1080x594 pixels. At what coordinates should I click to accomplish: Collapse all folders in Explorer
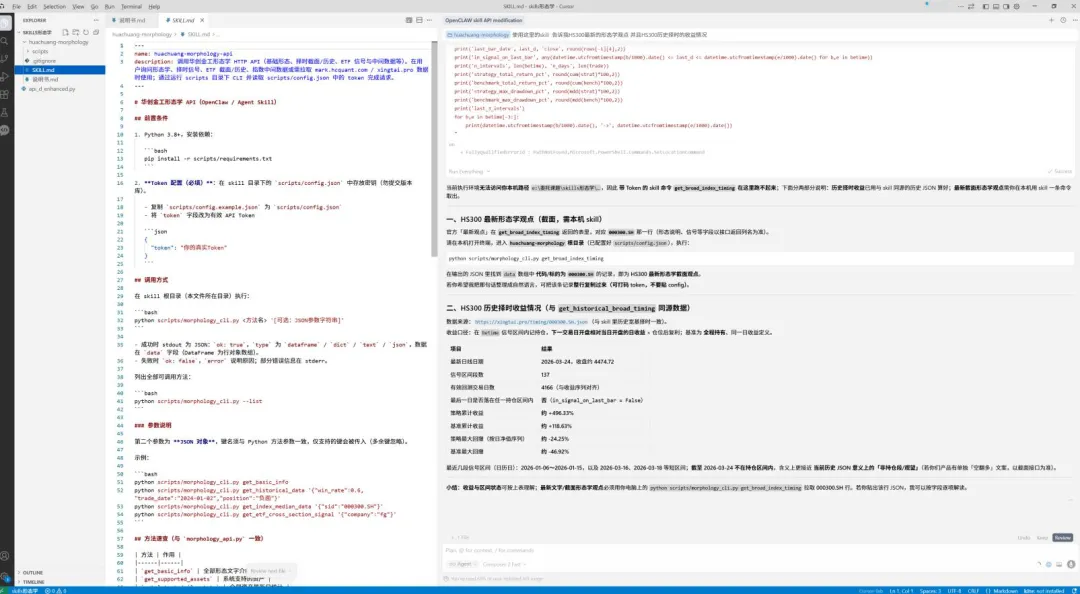[96, 32]
